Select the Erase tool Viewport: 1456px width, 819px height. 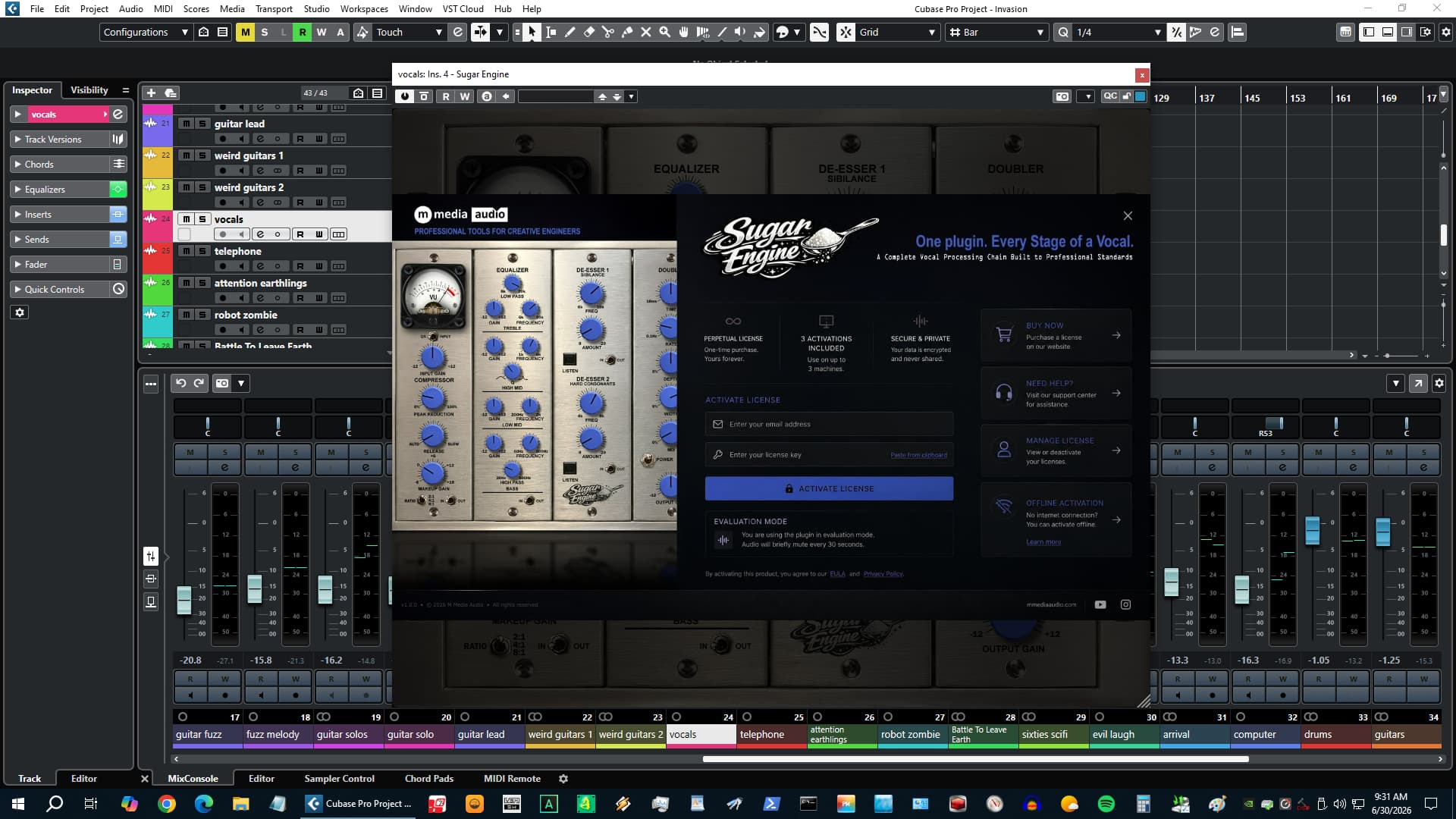click(589, 32)
